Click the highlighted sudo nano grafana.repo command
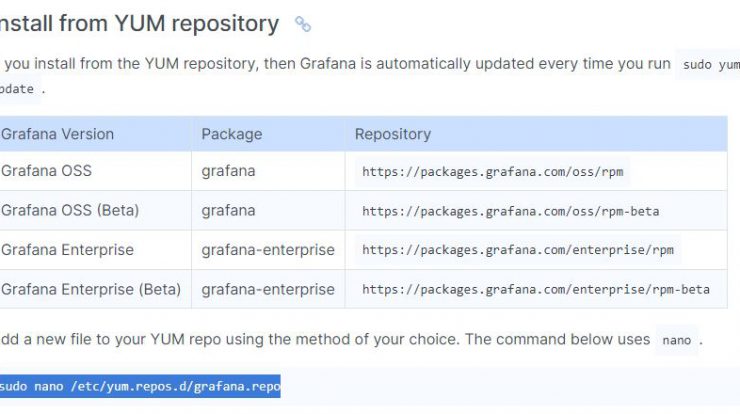 tap(140, 386)
